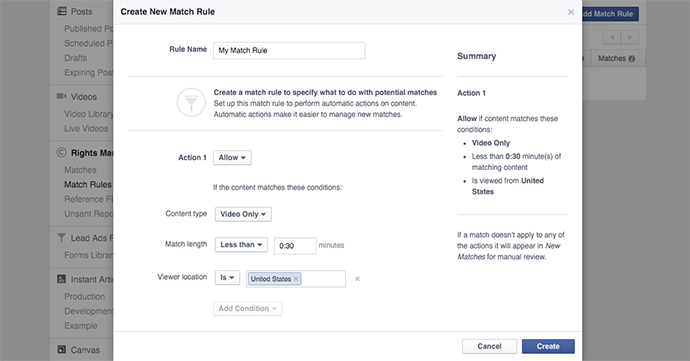
Task: Click the Videos camera icon in sidebar
Action: pyautogui.click(x=62, y=96)
